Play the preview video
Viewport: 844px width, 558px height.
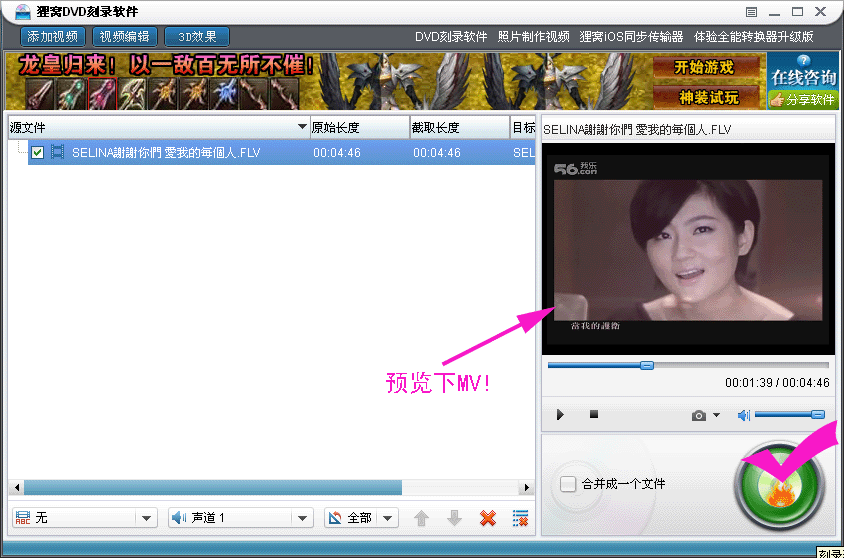[x=560, y=414]
